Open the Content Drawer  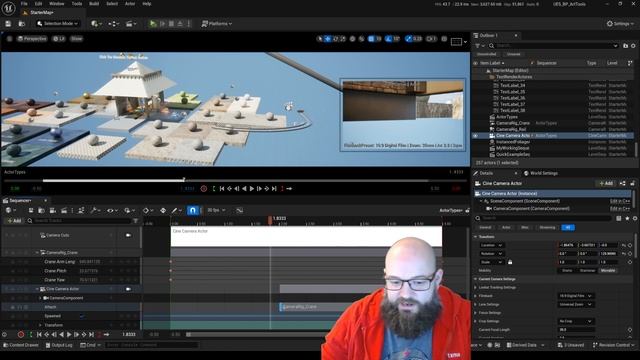20,345
